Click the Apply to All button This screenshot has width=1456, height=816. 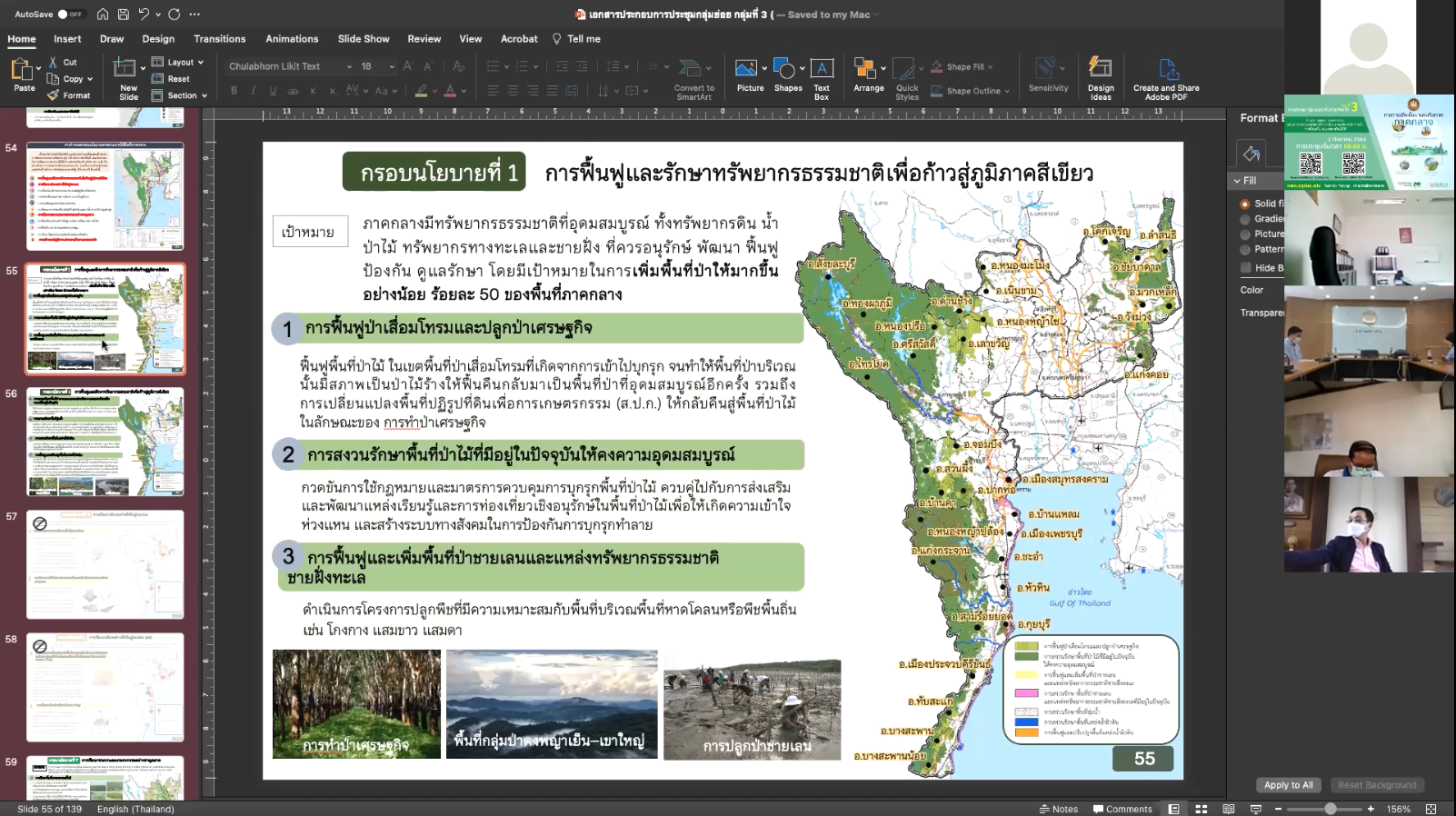[1288, 785]
